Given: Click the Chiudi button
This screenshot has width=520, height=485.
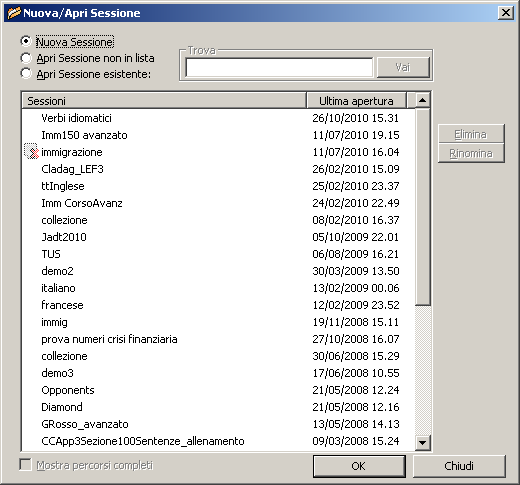Looking at the screenshot, I should pos(459,466).
